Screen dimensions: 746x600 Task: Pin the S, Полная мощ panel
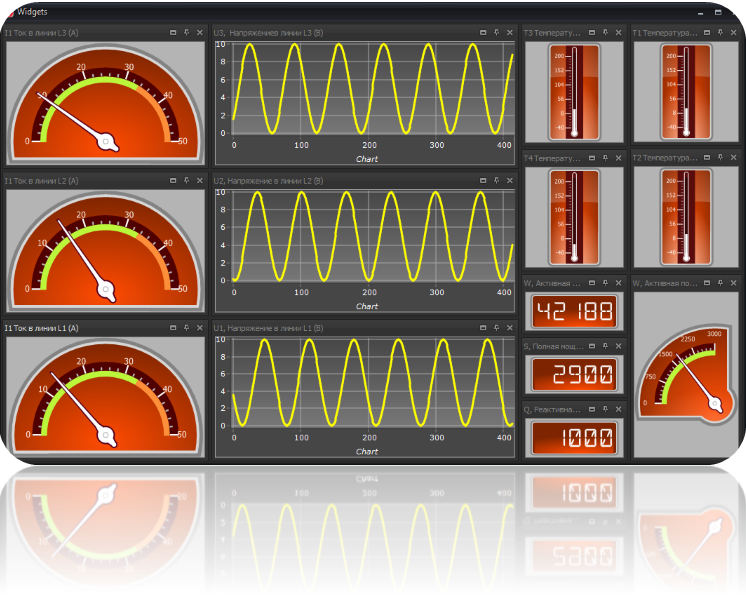pyautogui.click(x=605, y=346)
